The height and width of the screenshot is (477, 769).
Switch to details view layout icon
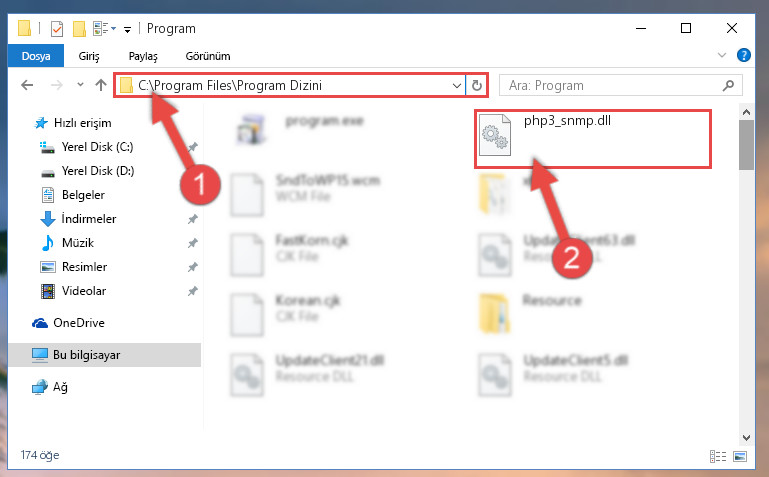coord(718,456)
